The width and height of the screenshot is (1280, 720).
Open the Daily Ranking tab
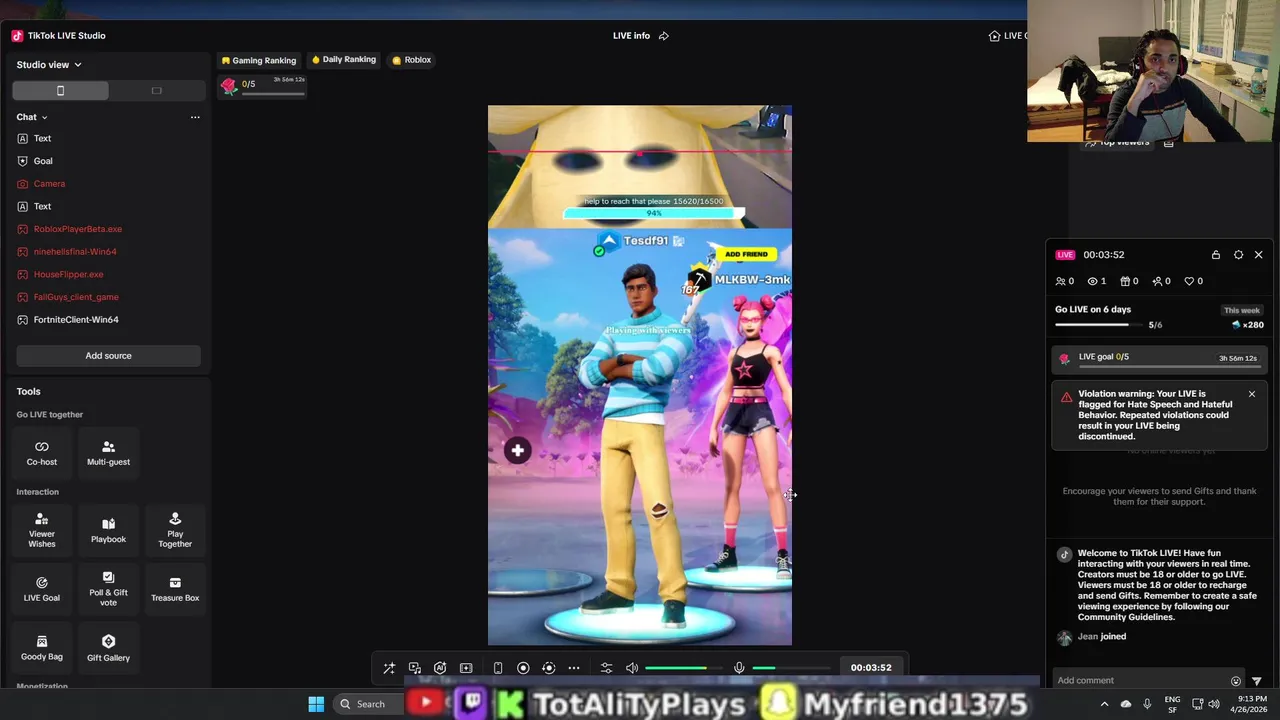tap(344, 60)
